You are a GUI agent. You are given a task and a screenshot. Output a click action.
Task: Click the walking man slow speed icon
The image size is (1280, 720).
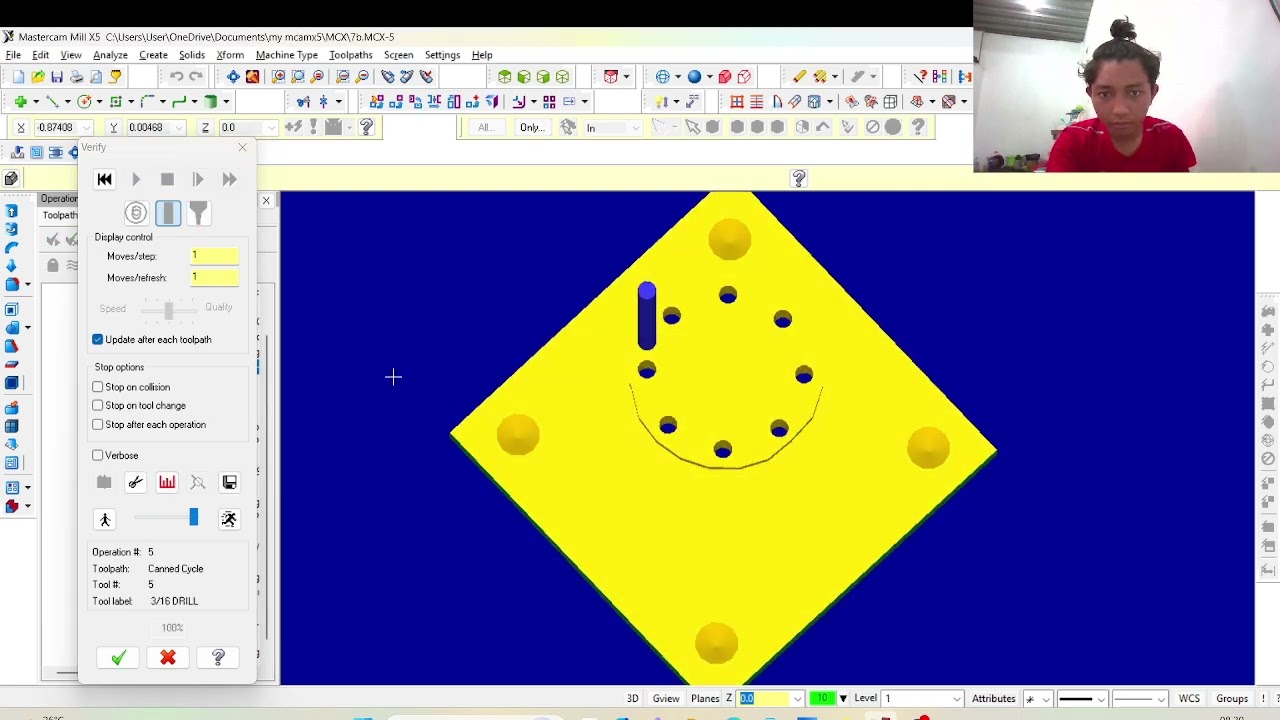pyautogui.click(x=104, y=519)
